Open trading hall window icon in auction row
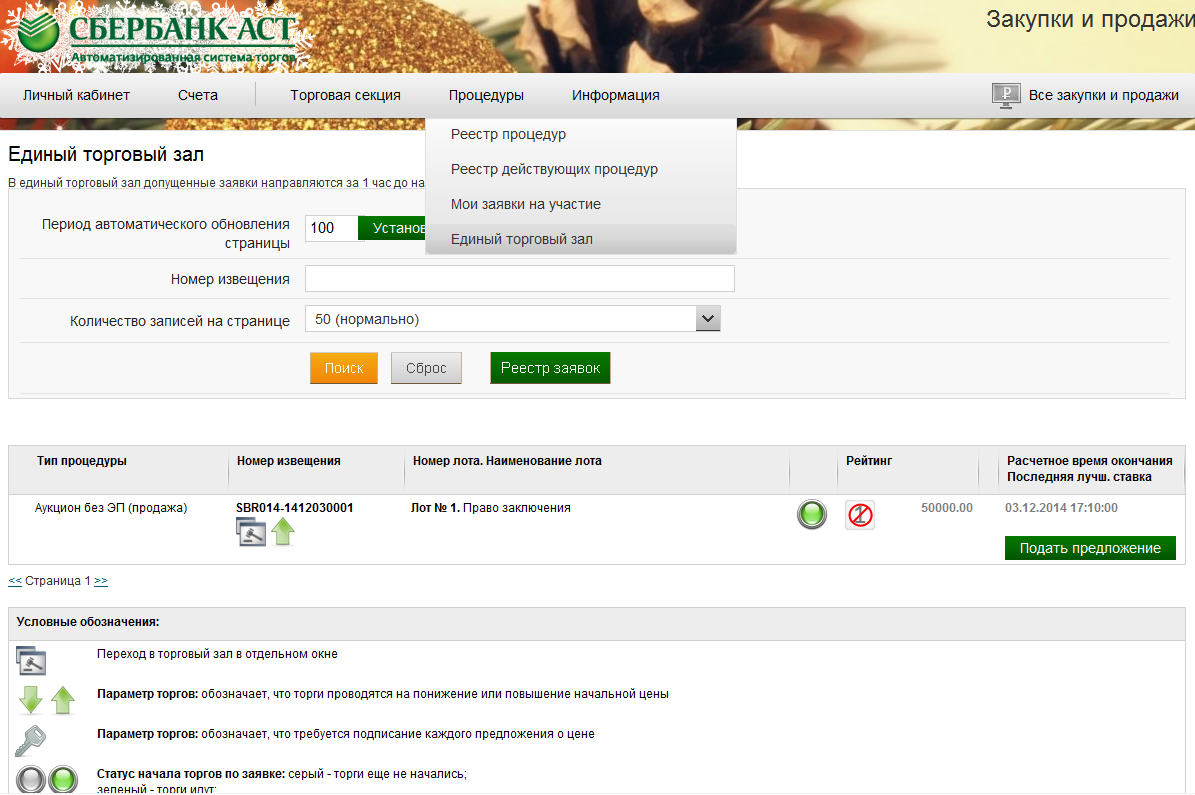Viewport: 1195px width, 795px height. click(250, 533)
